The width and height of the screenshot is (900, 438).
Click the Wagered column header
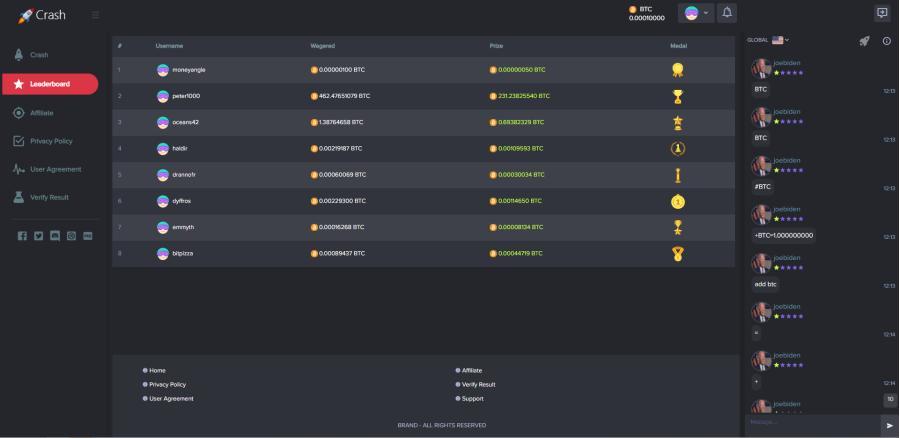pyautogui.click(x=323, y=46)
